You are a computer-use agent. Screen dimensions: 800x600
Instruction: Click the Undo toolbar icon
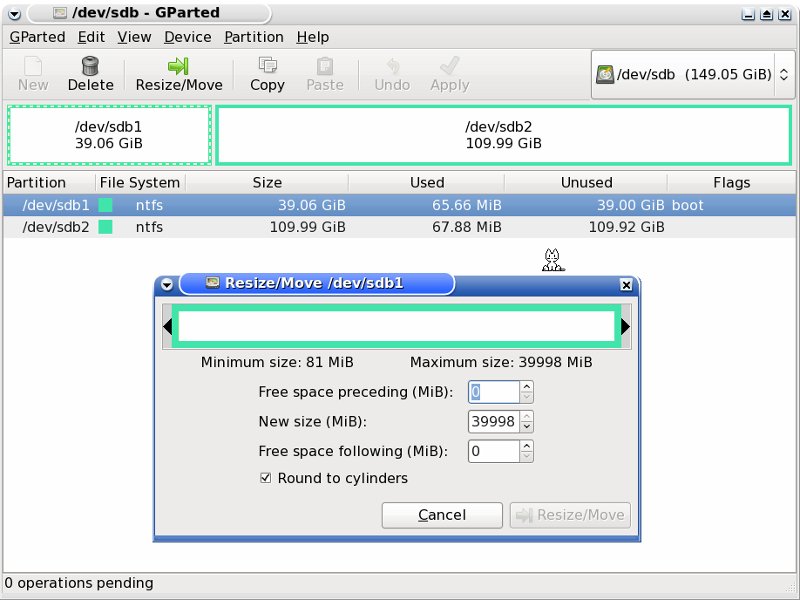[392, 66]
